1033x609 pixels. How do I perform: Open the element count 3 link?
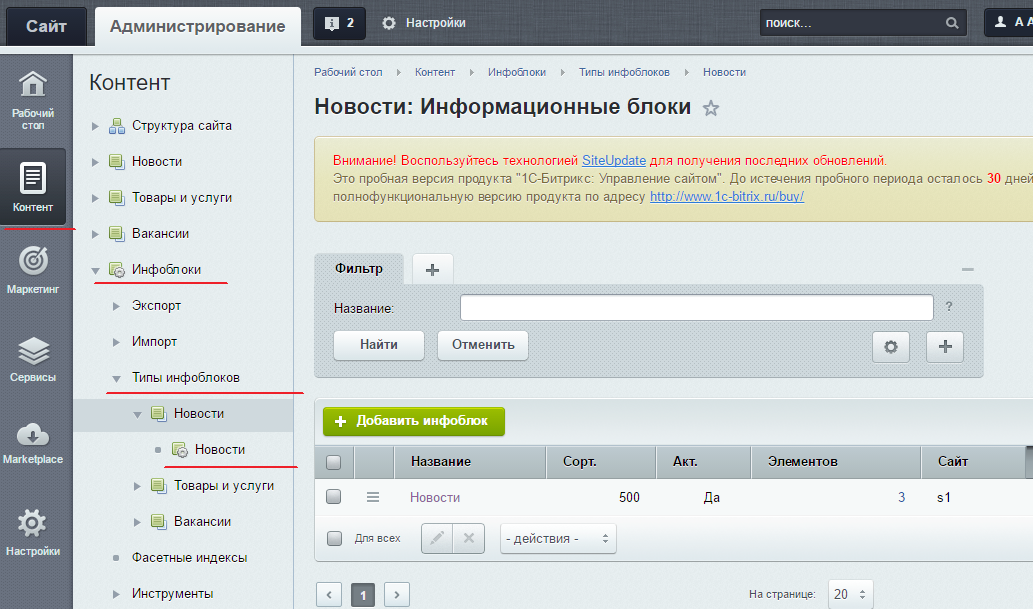(x=901, y=498)
